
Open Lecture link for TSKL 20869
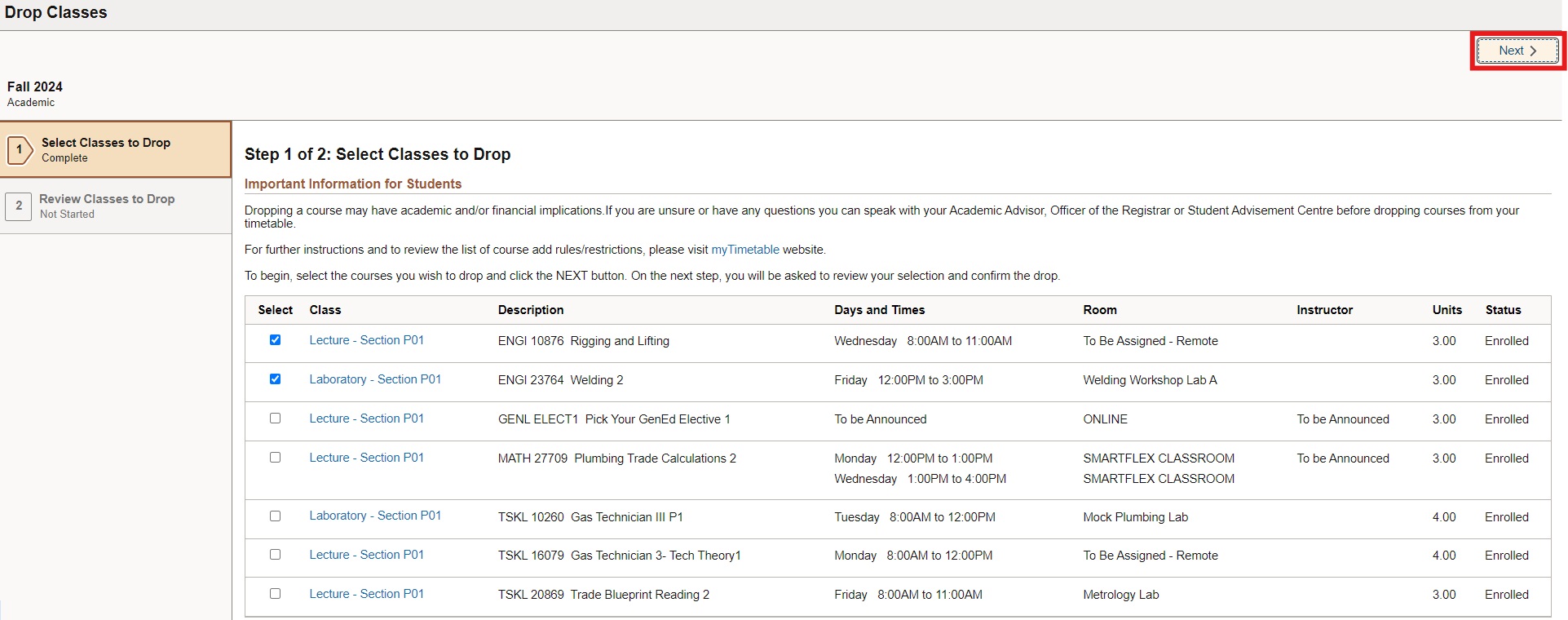click(366, 594)
